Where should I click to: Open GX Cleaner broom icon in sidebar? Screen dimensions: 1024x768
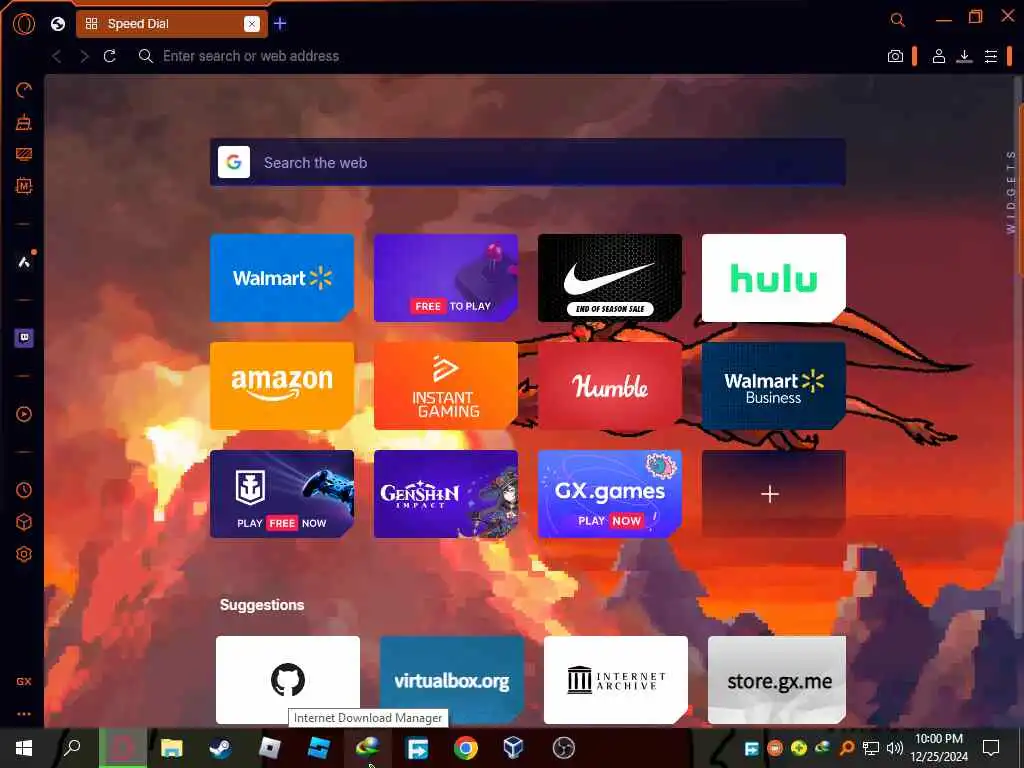[x=24, y=122]
